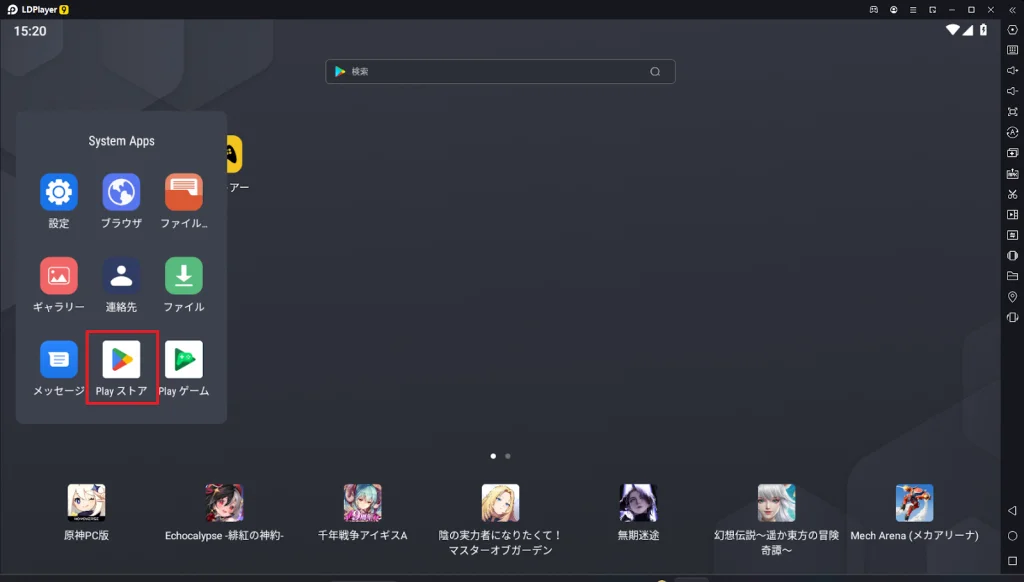The image size is (1024, 582).
Task: Open the synchronizer sidebar icon
Action: 1012,235
